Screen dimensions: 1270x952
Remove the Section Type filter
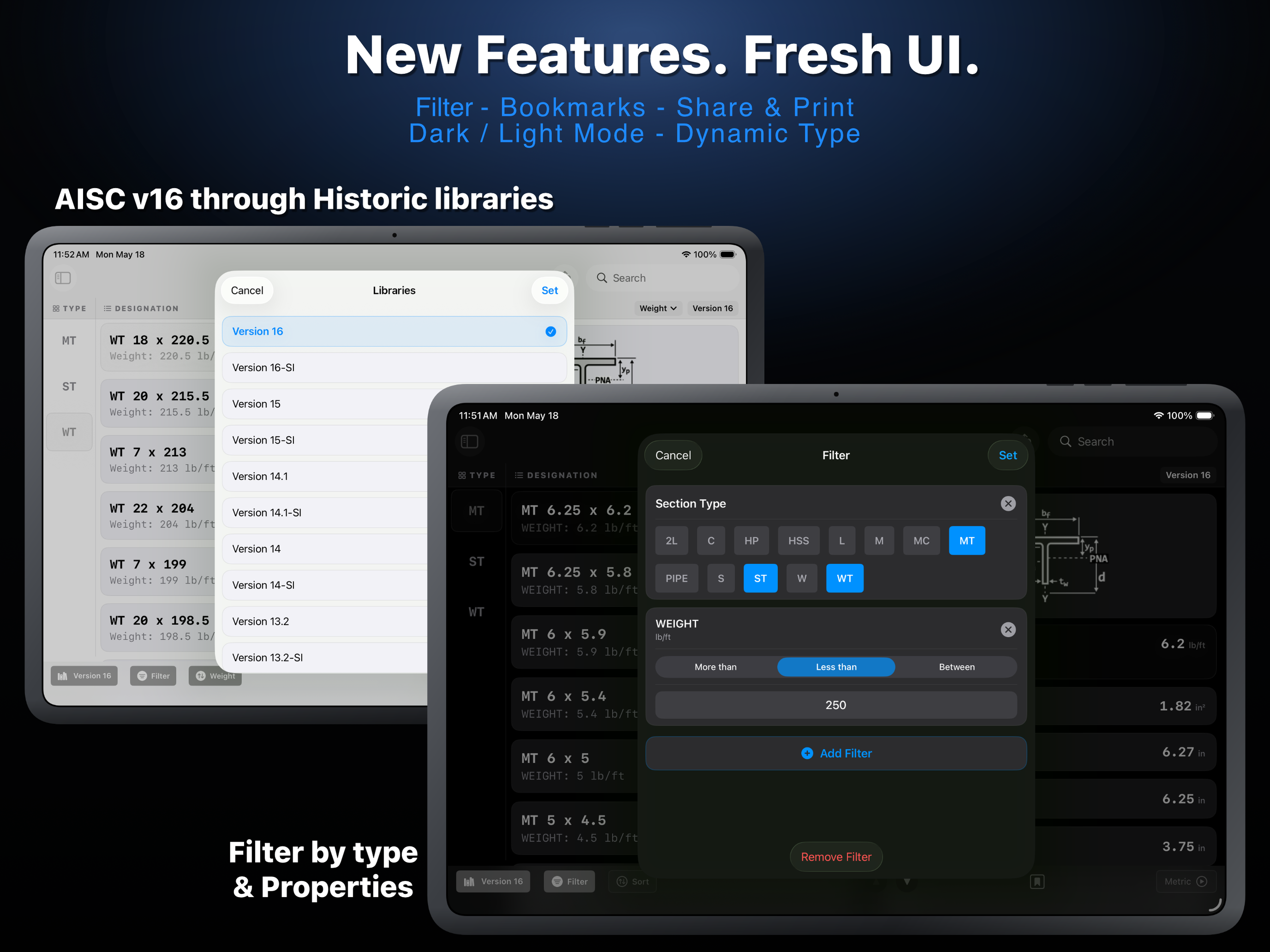[x=1008, y=503]
